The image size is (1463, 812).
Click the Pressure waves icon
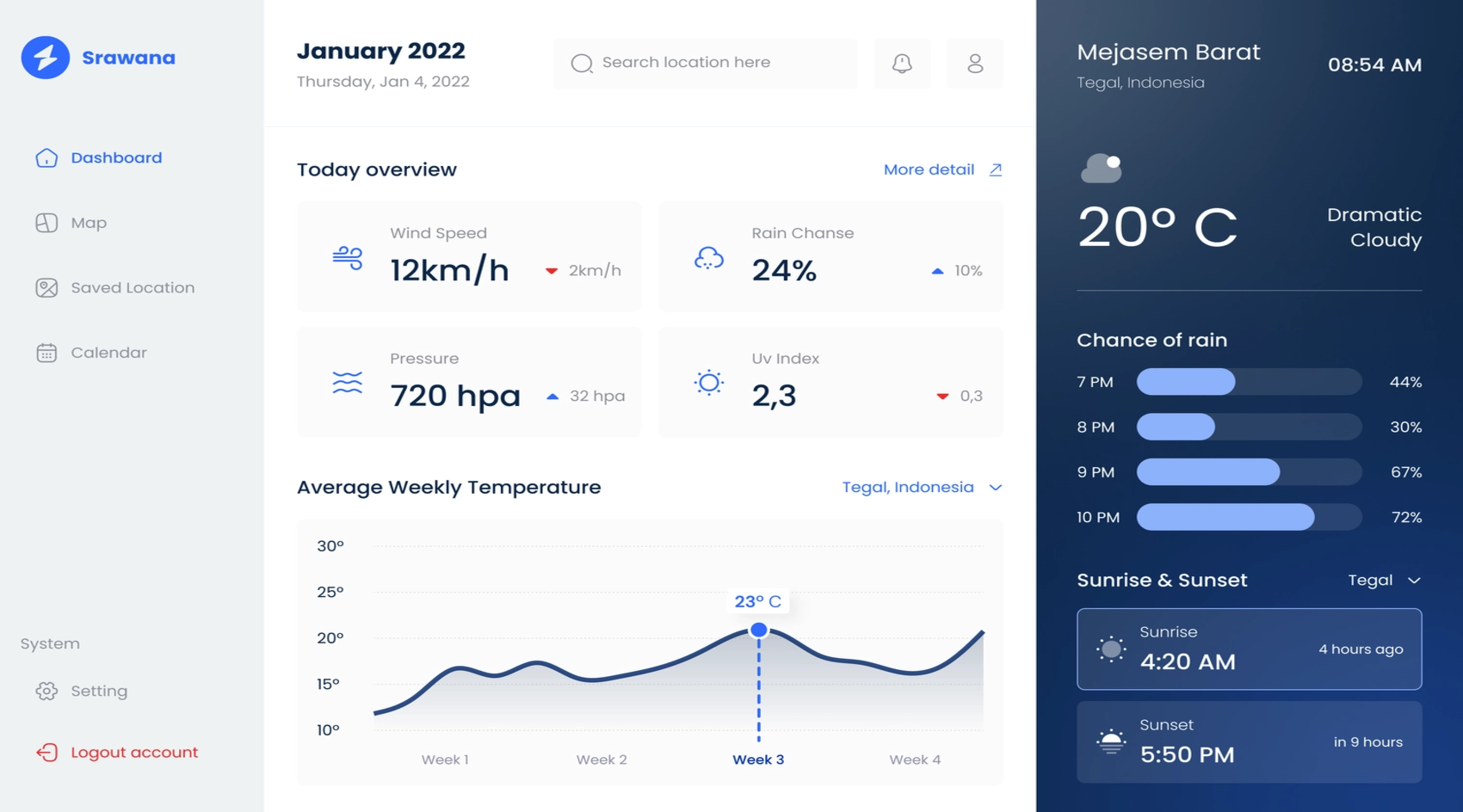(x=348, y=383)
